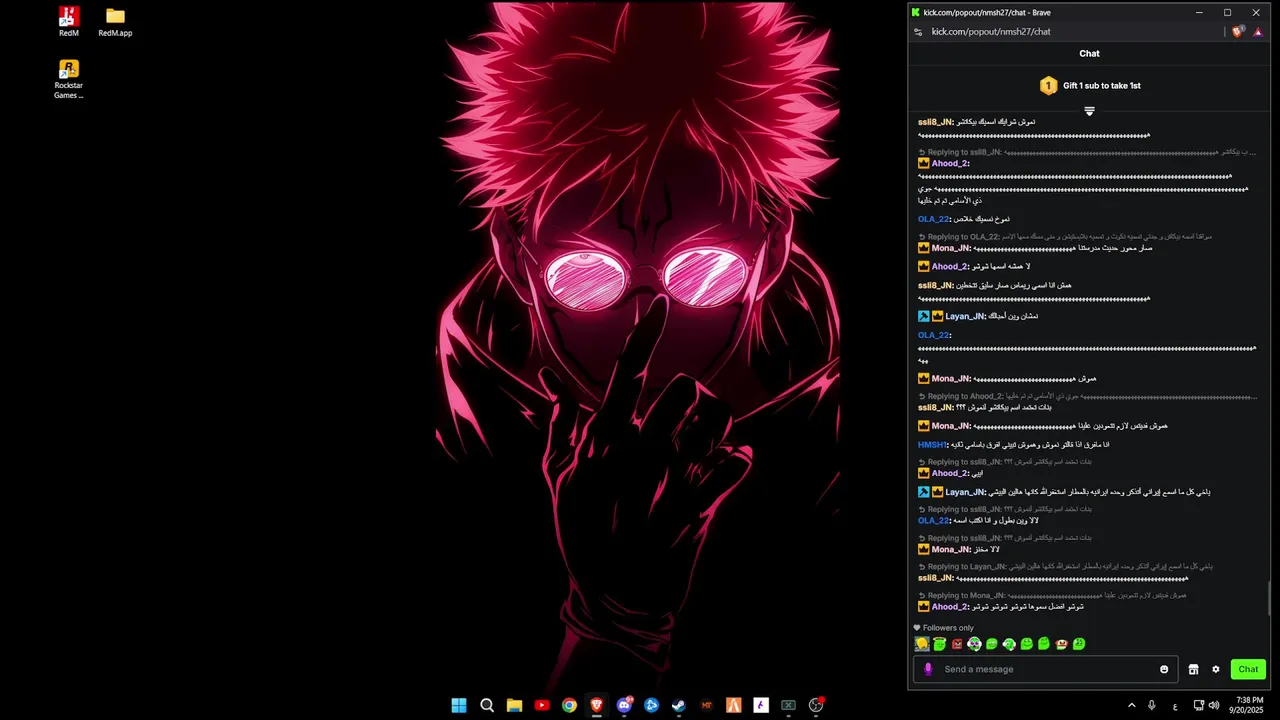This screenshot has width=1280, height=720.
Task: Open Discord from the taskbar
Action: (x=625, y=705)
